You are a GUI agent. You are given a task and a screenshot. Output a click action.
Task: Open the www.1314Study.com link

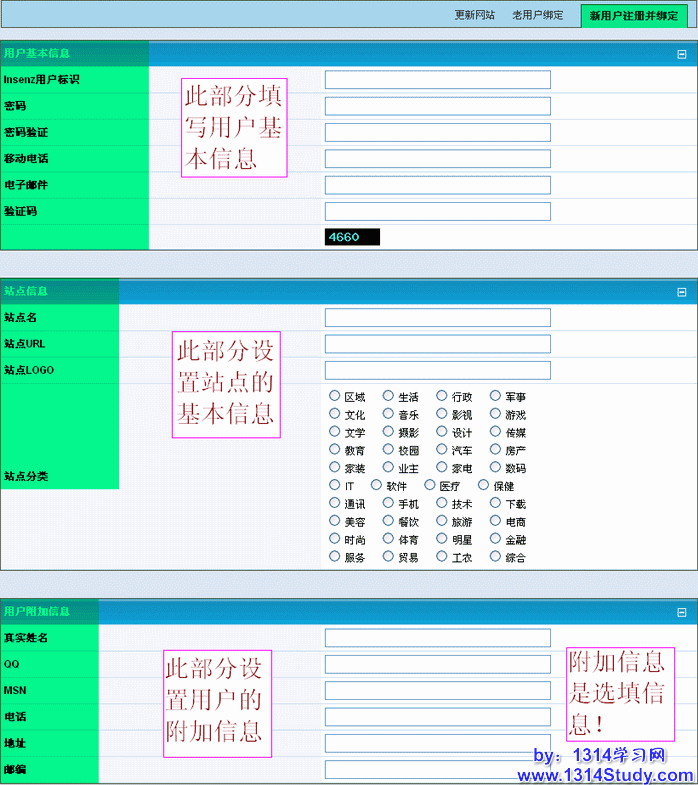605,775
